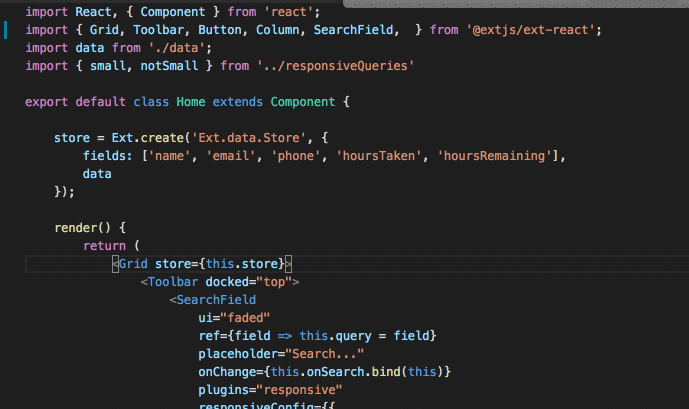Click SearchField in the ext-react import line
689x409 pixels.
pyautogui.click(x=353, y=30)
